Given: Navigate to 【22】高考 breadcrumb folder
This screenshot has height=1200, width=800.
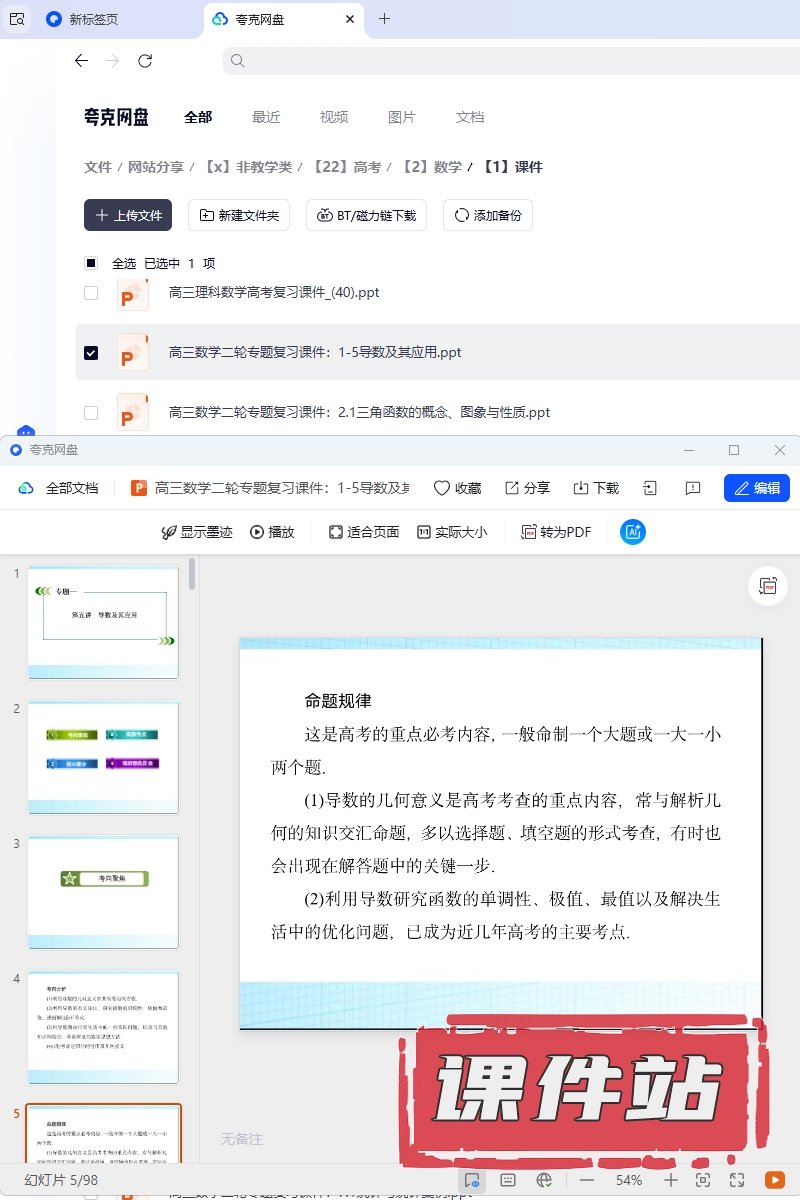Looking at the screenshot, I should point(346,167).
